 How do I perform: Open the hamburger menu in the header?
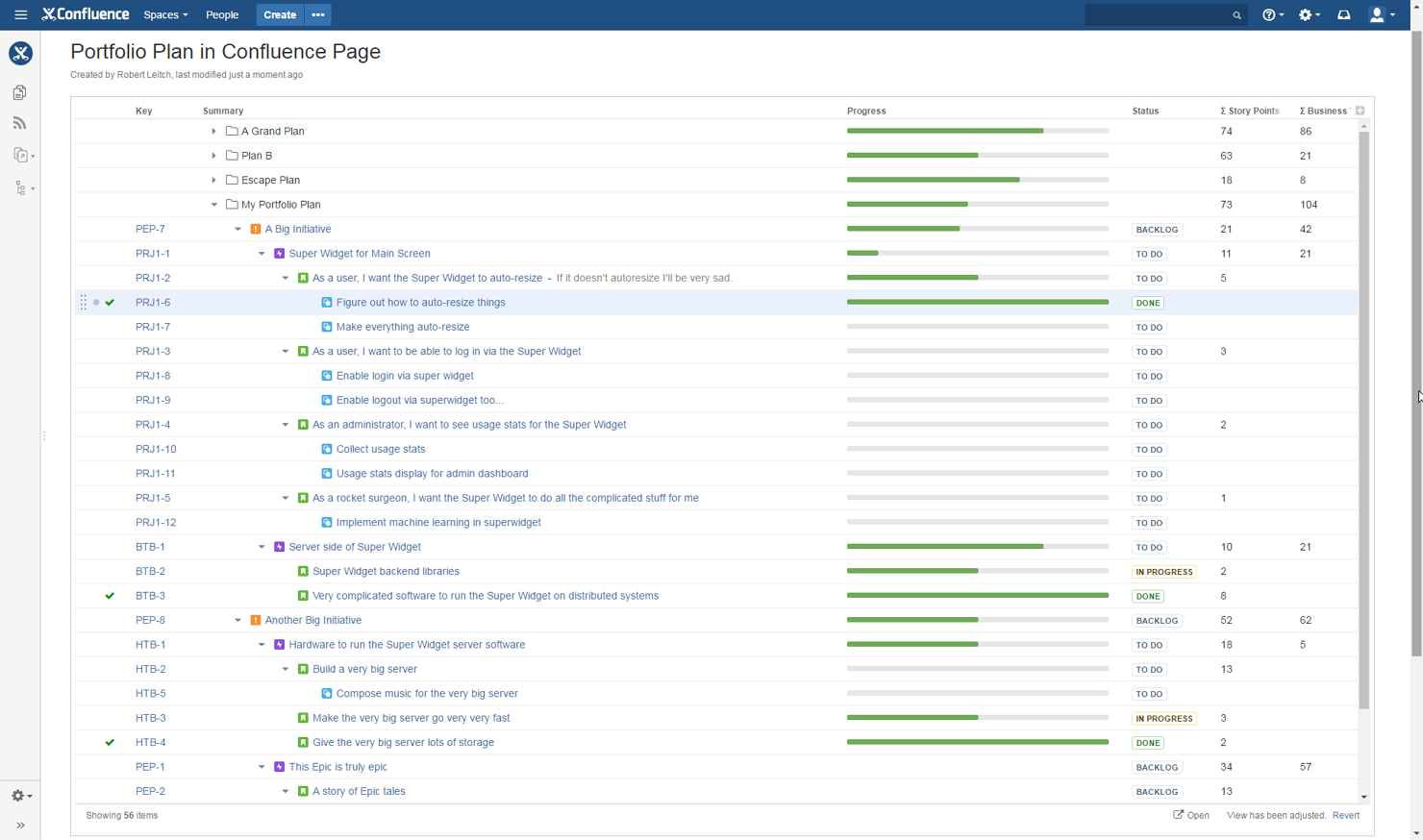pyautogui.click(x=20, y=14)
